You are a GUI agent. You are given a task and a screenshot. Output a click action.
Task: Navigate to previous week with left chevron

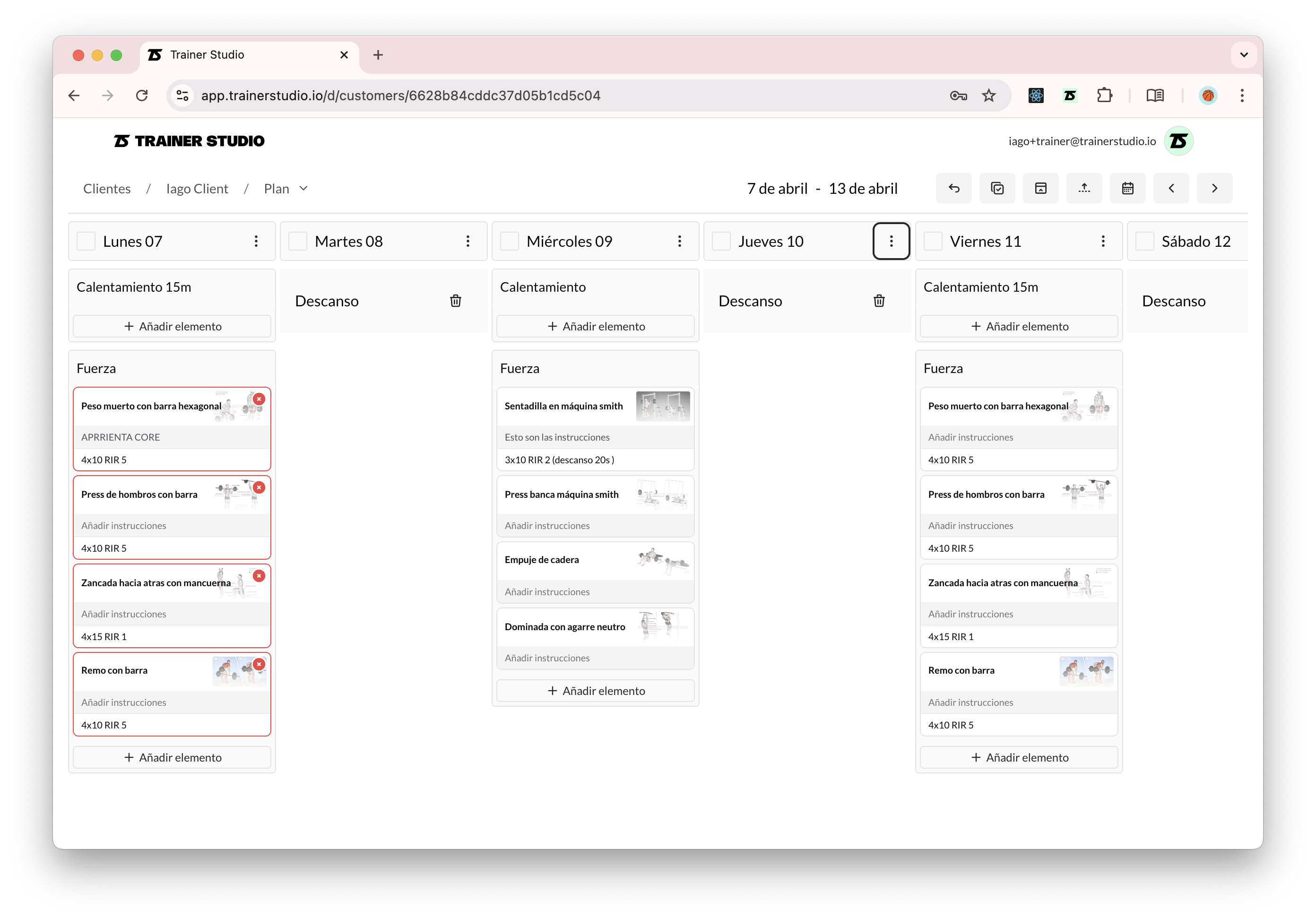1171,188
